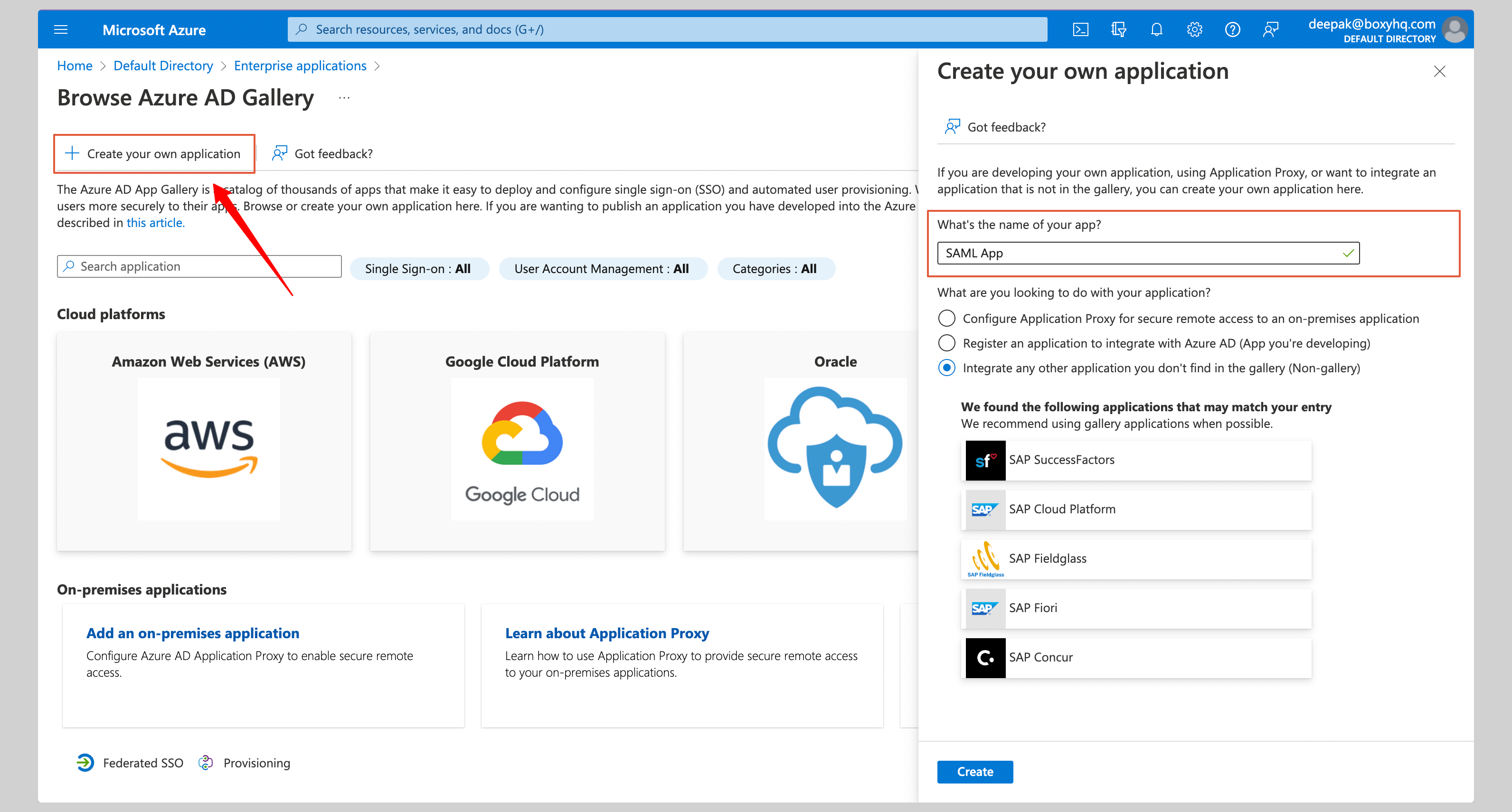
Task: Open the Single Sign-on filter
Action: coord(418,268)
